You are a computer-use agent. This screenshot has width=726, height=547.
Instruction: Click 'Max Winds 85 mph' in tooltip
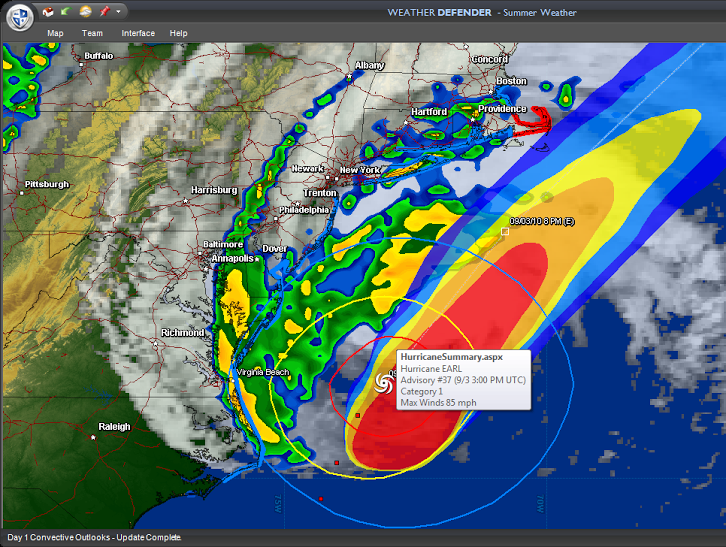point(438,403)
